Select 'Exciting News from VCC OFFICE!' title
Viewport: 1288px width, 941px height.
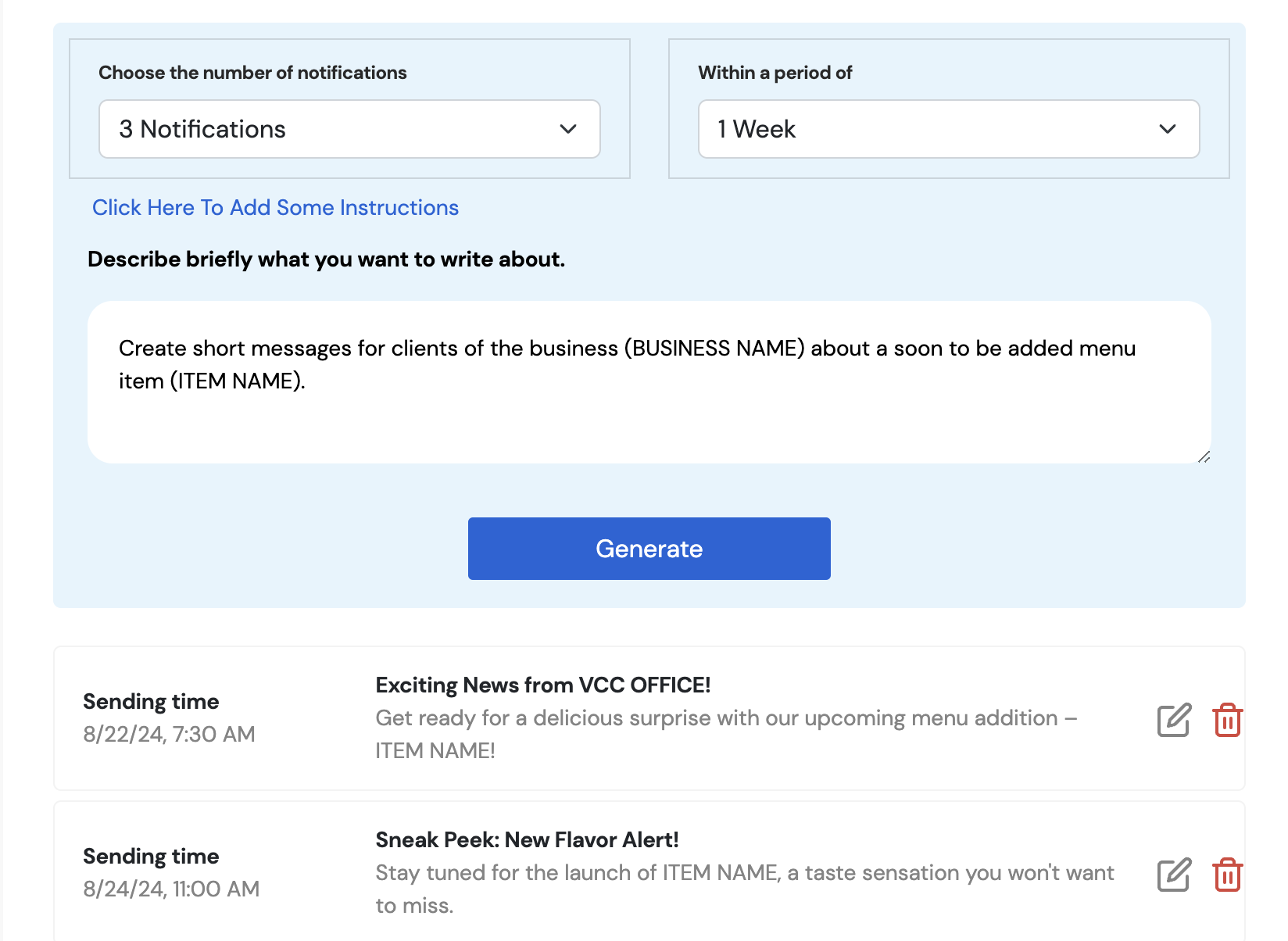coord(543,685)
